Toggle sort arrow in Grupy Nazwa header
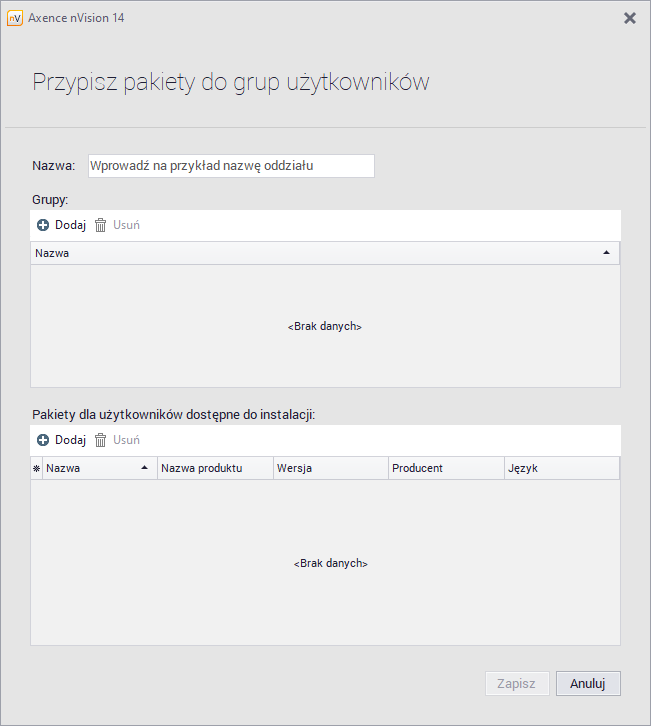The height and width of the screenshot is (726, 651). point(606,254)
